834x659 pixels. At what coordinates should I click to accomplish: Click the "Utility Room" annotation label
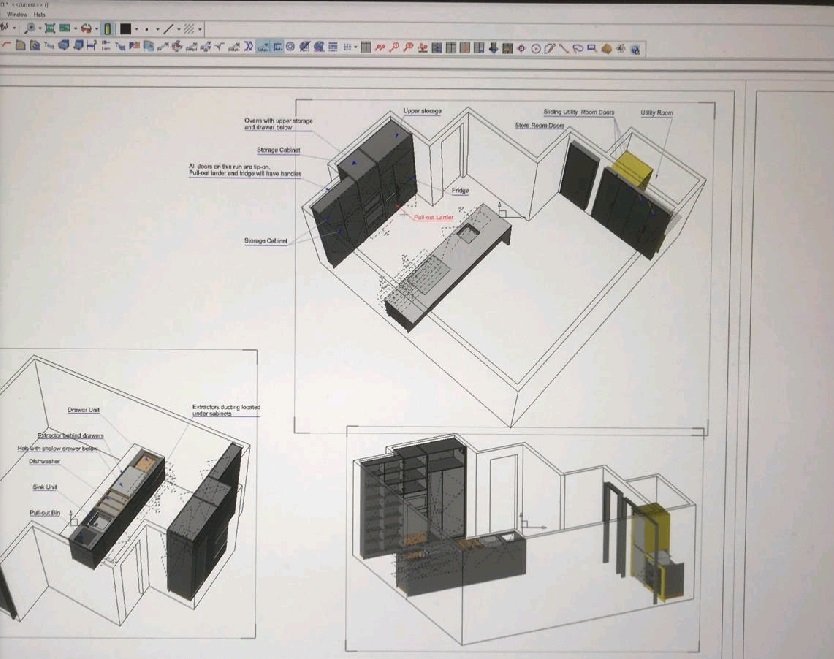click(656, 113)
